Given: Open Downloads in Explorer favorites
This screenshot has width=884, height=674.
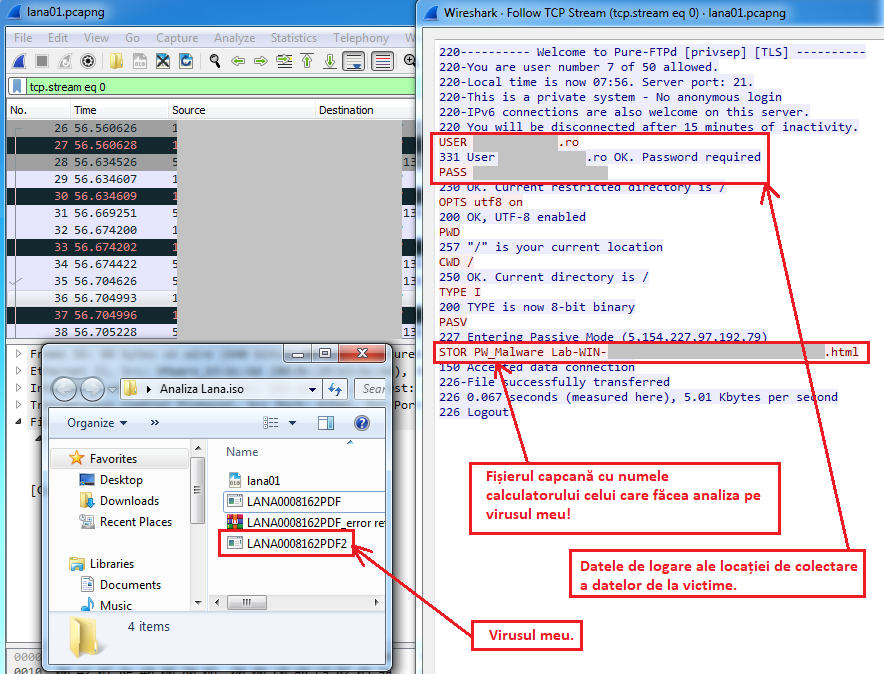Looking at the screenshot, I should coord(129,501).
